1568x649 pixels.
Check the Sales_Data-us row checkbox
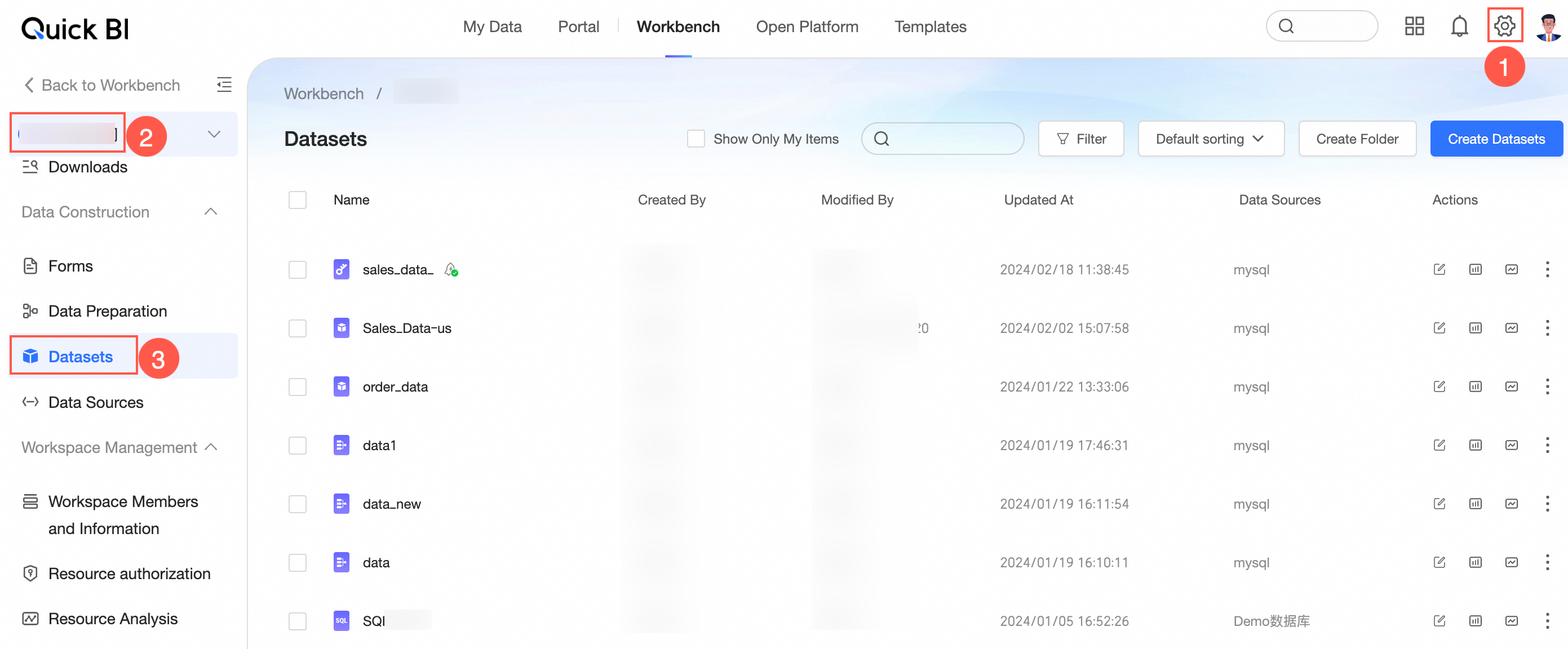point(297,328)
